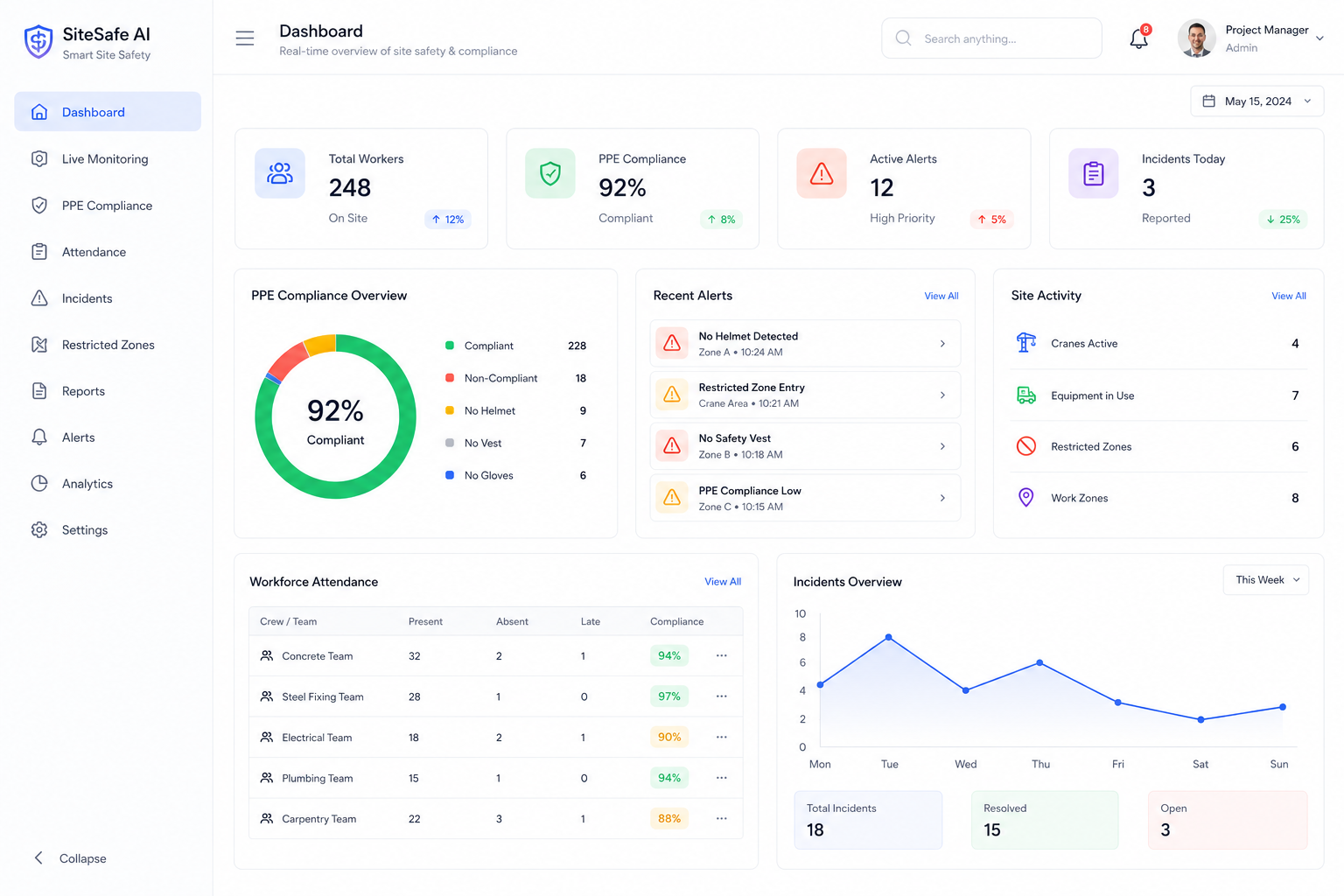Click the Equipment in Use truck icon
1344x896 pixels.
[1026, 395]
